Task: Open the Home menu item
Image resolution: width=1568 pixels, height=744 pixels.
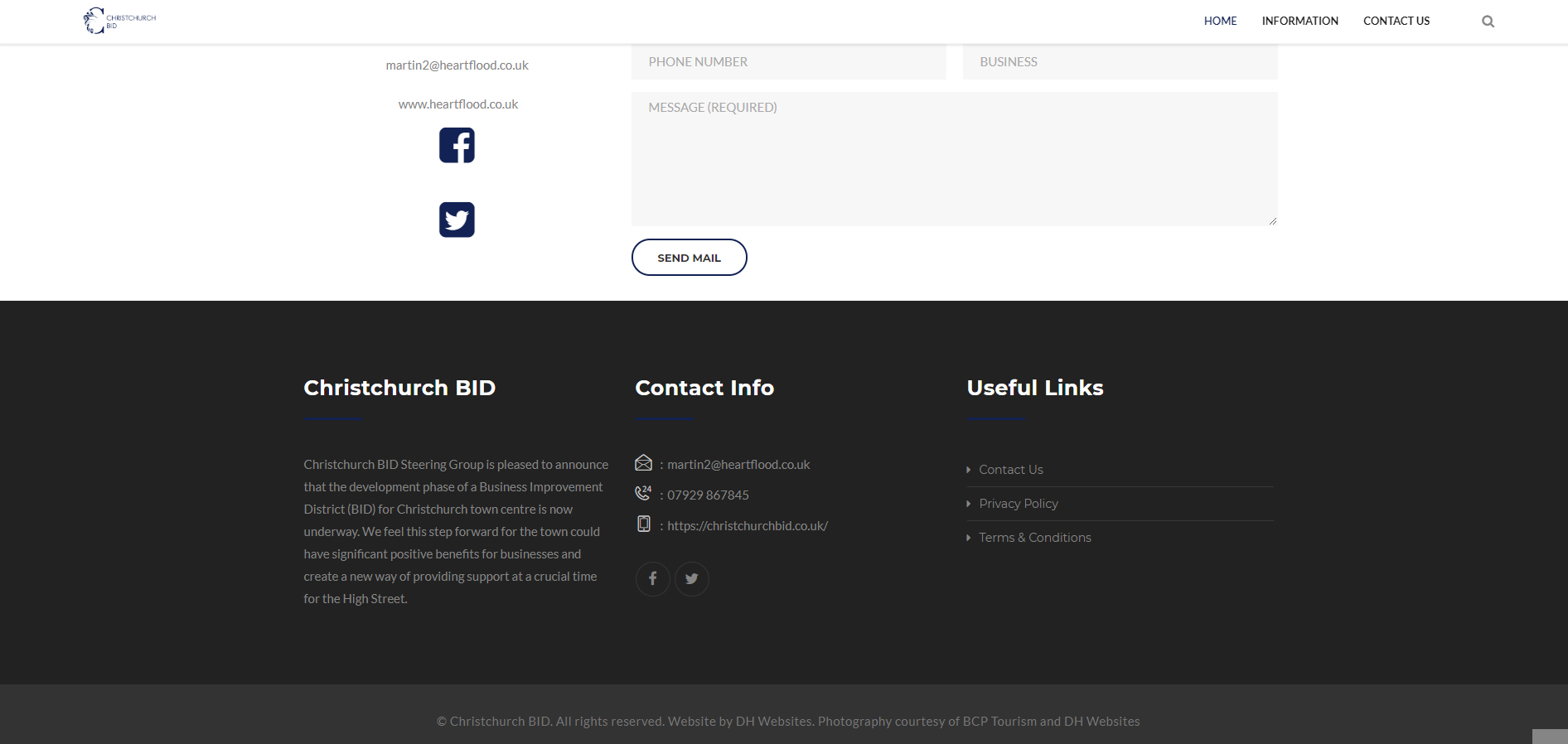Action: pos(1220,21)
